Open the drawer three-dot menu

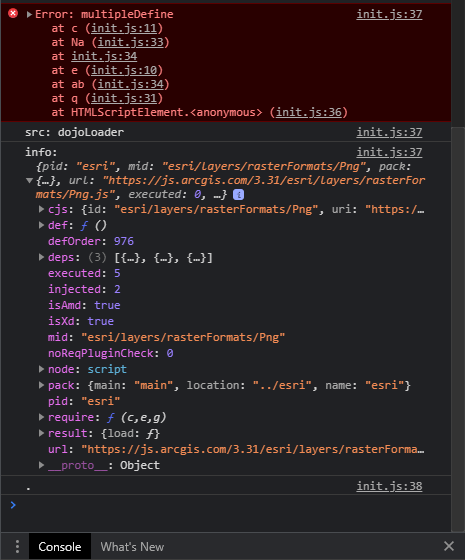point(17,546)
